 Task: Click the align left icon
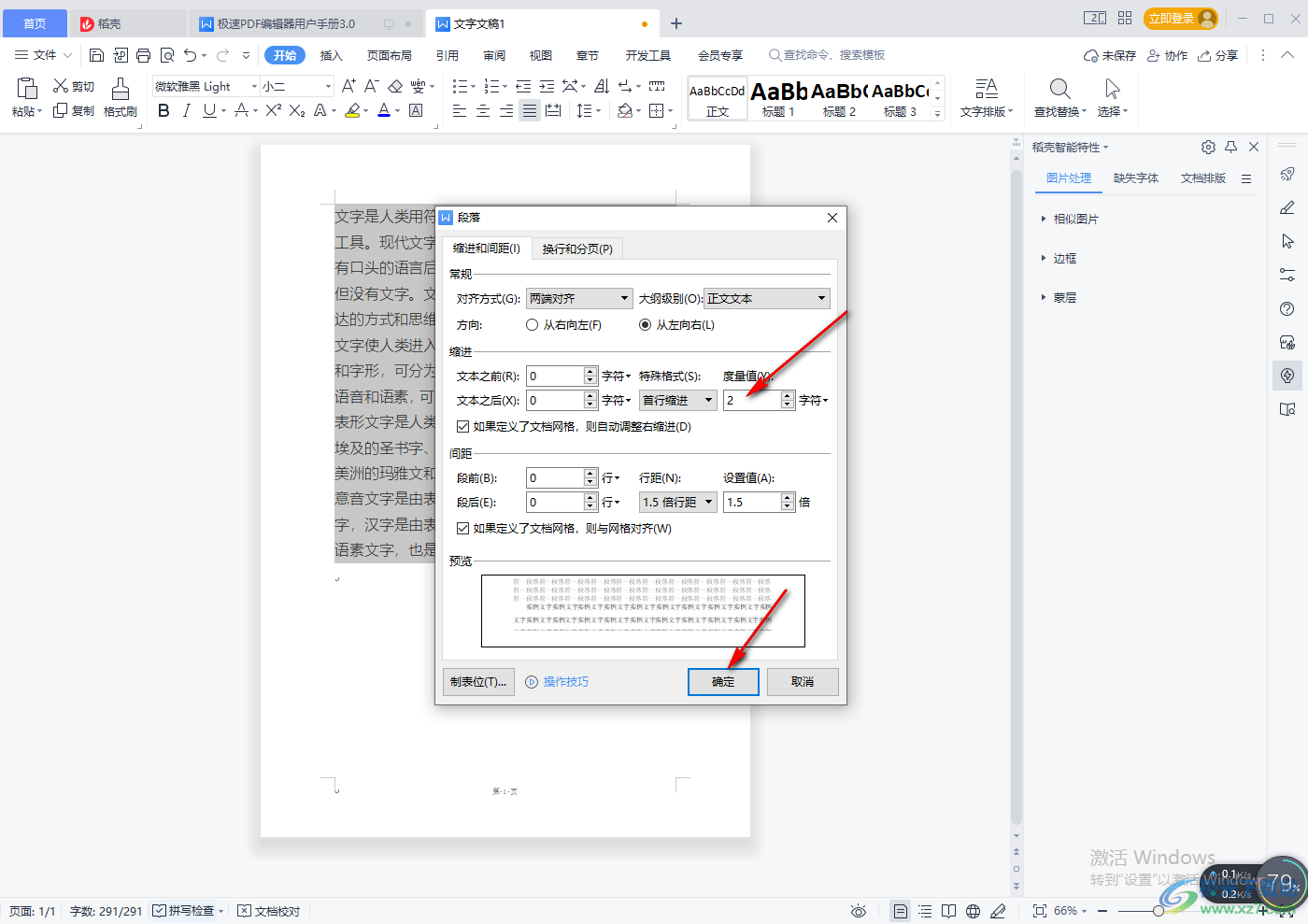click(459, 110)
